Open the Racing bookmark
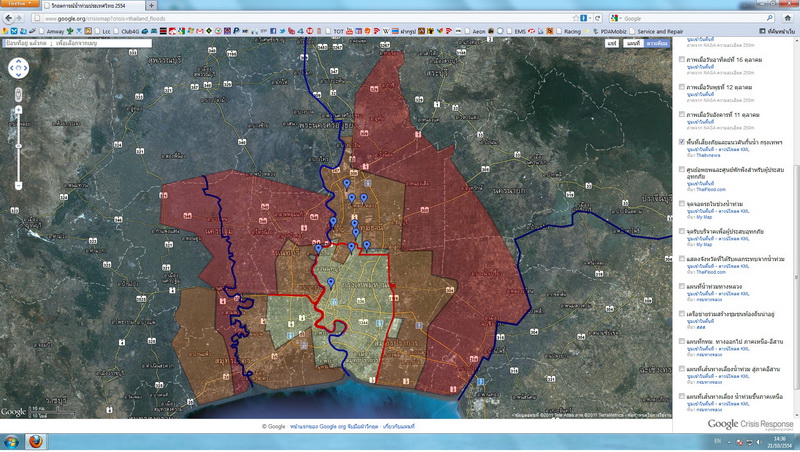The width and height of the screenshot is (800, 452). pos(568,31)
